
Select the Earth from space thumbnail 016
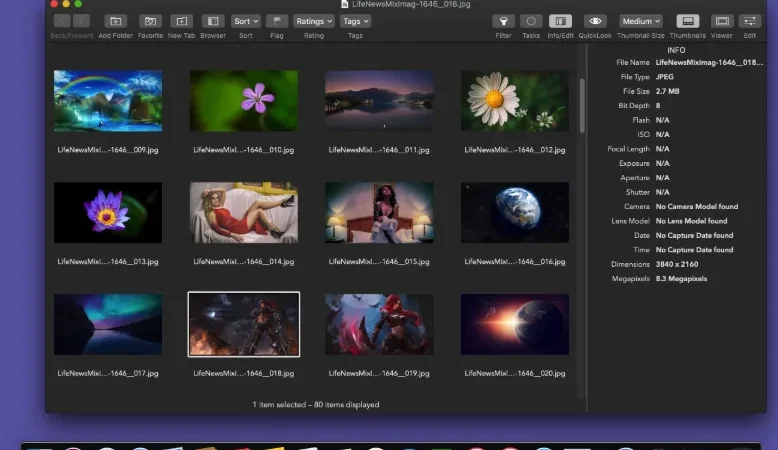tap(515, 212)
